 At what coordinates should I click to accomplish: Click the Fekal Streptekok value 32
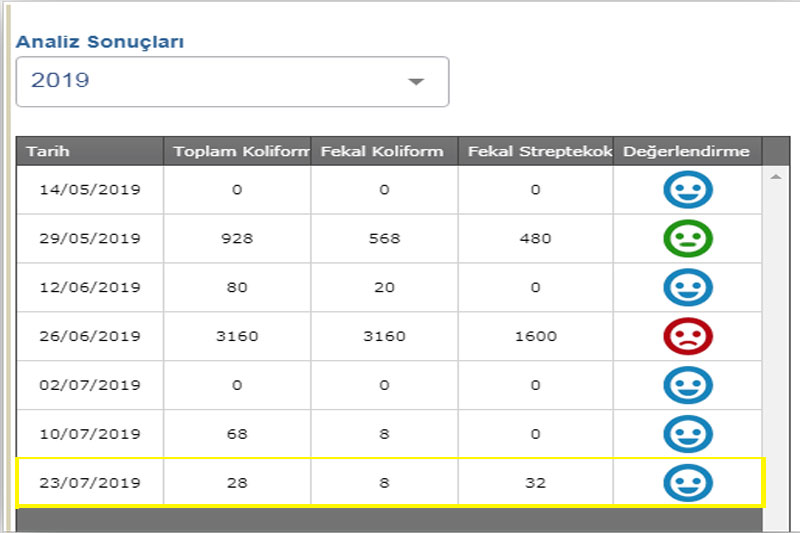(x=536, y=483)
